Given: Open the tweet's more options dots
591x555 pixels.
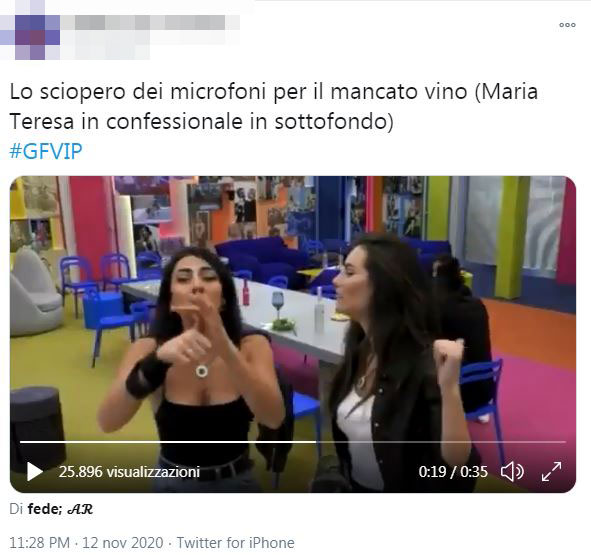Looking at the screenshot, I should coord(567,25).
